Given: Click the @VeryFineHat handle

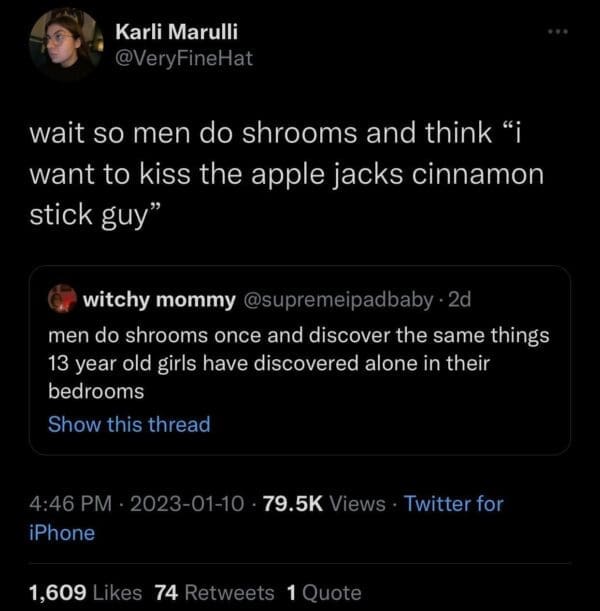Looking at the screenshot, I should pos(185,58).
